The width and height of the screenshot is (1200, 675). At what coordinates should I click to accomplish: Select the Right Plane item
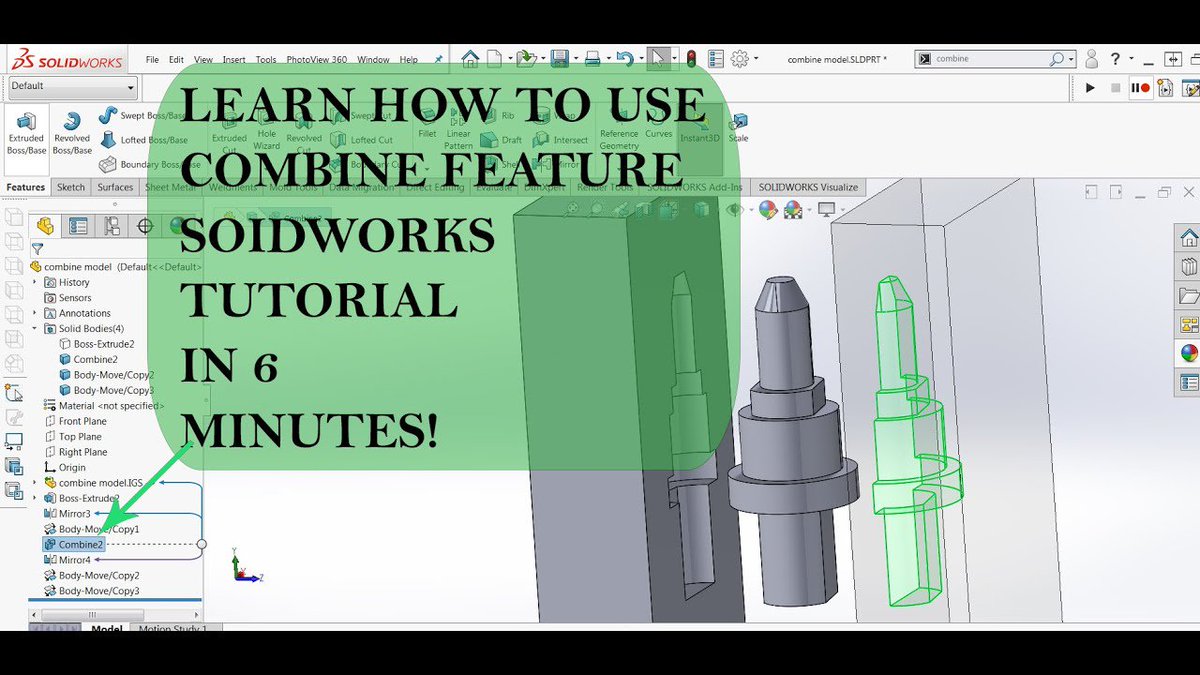coord(76,452)
